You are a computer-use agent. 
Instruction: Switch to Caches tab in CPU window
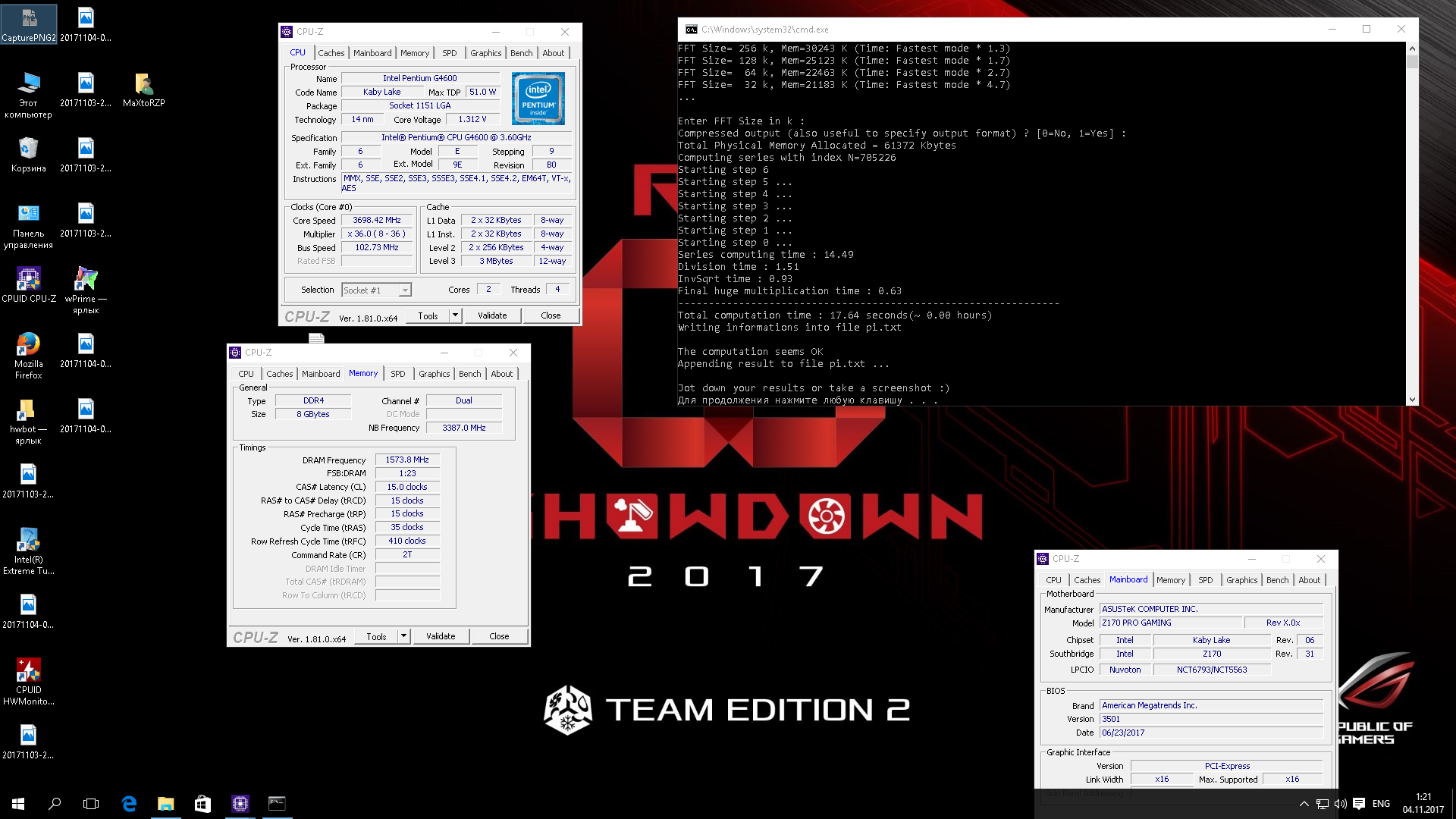pyautogui.click(x=331, y=53)
